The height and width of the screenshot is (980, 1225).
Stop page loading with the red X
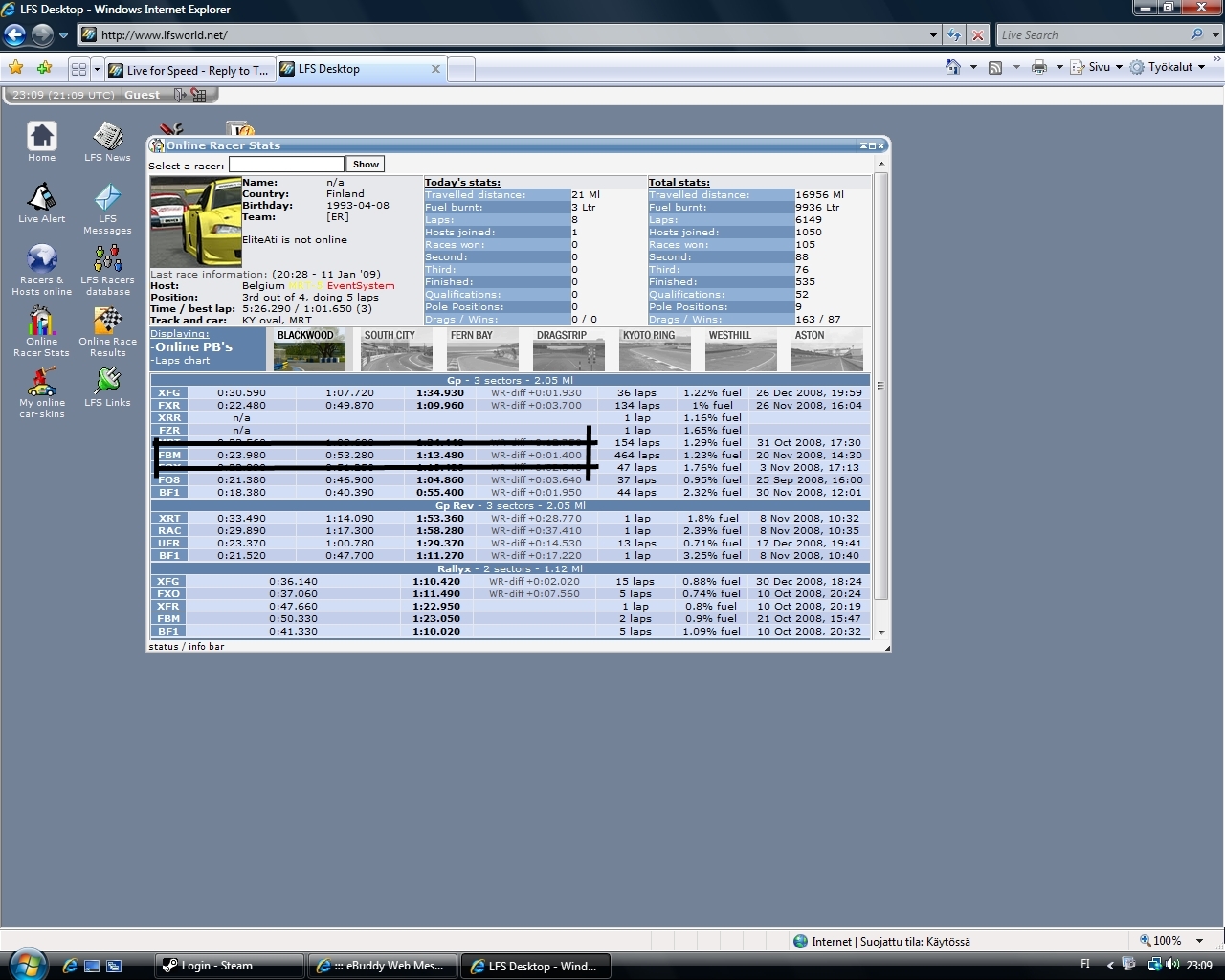tap(978, 35)
